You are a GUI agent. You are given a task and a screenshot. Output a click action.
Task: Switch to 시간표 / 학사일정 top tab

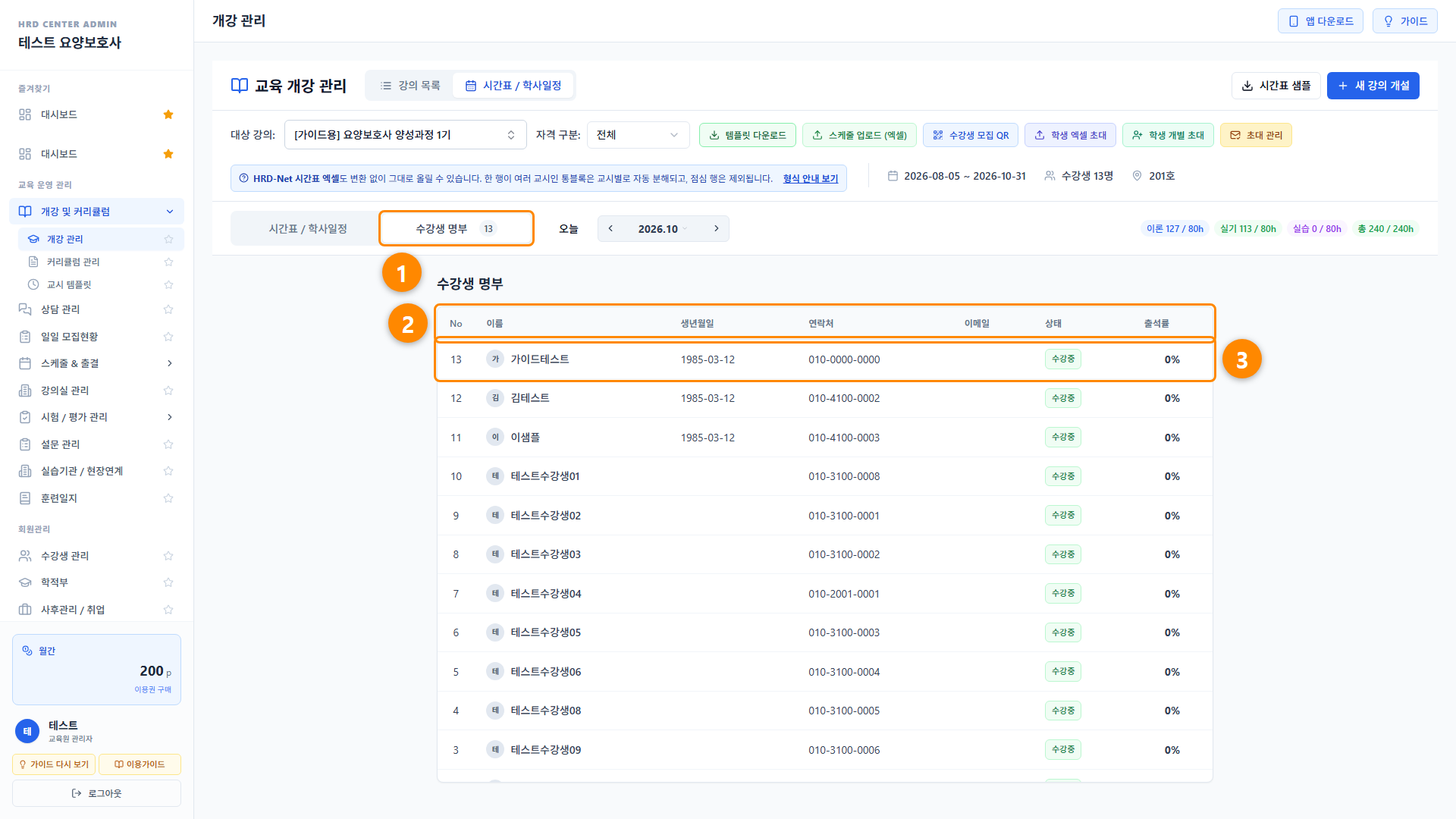tap(513, 86)
